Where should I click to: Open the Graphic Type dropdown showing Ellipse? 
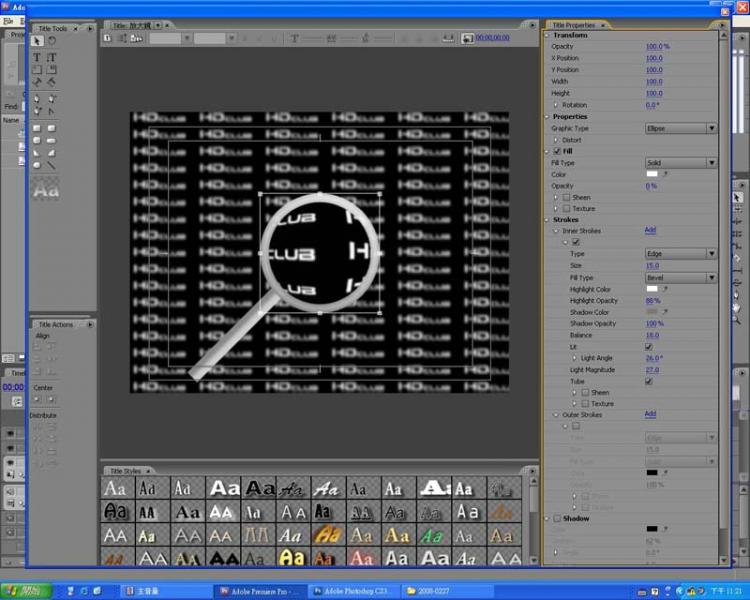click(681, 128)
